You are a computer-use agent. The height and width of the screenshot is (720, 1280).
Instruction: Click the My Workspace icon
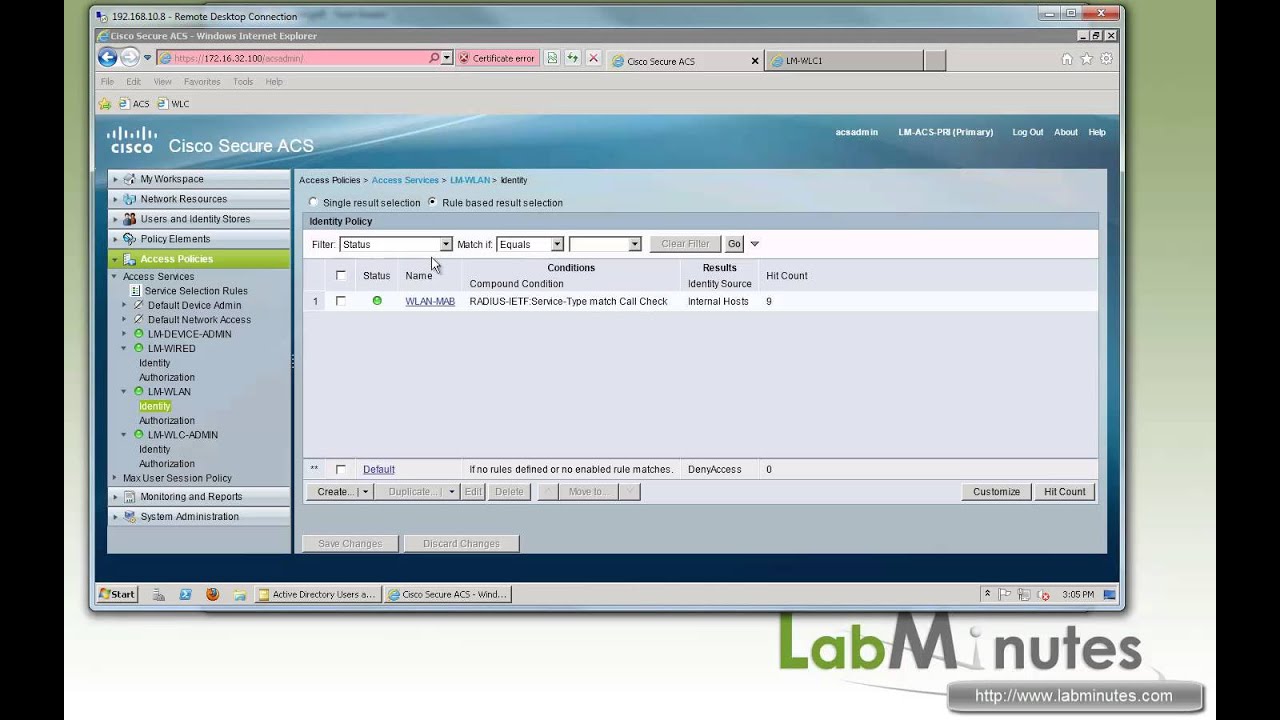130,179
